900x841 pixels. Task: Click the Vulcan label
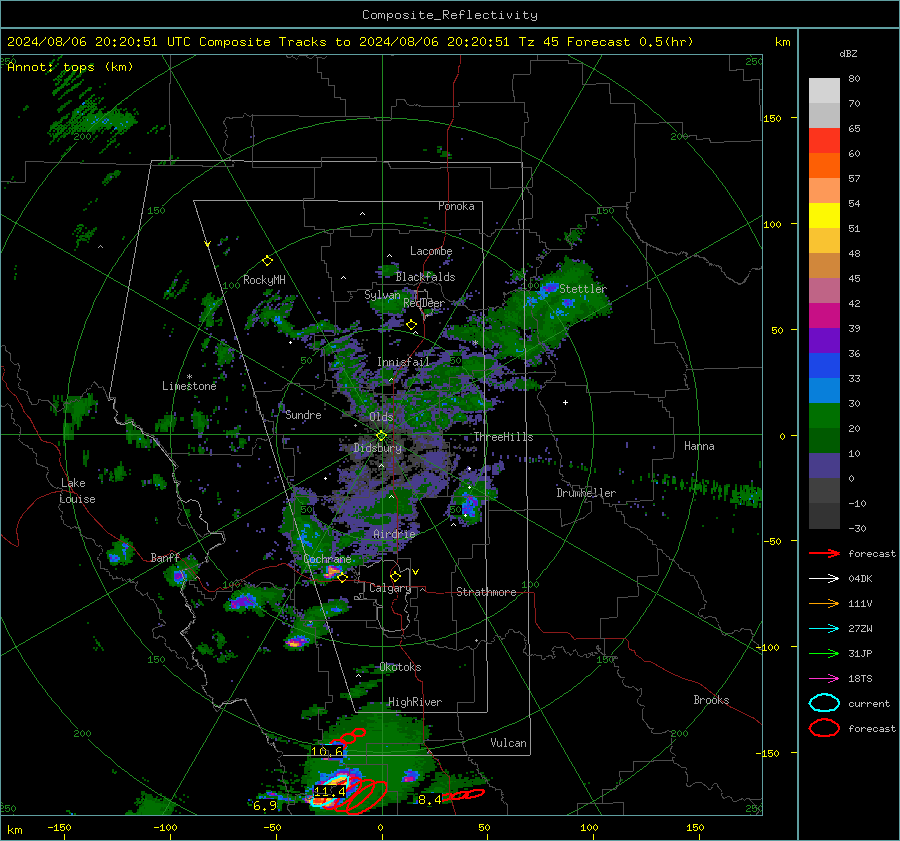(508, 743)
